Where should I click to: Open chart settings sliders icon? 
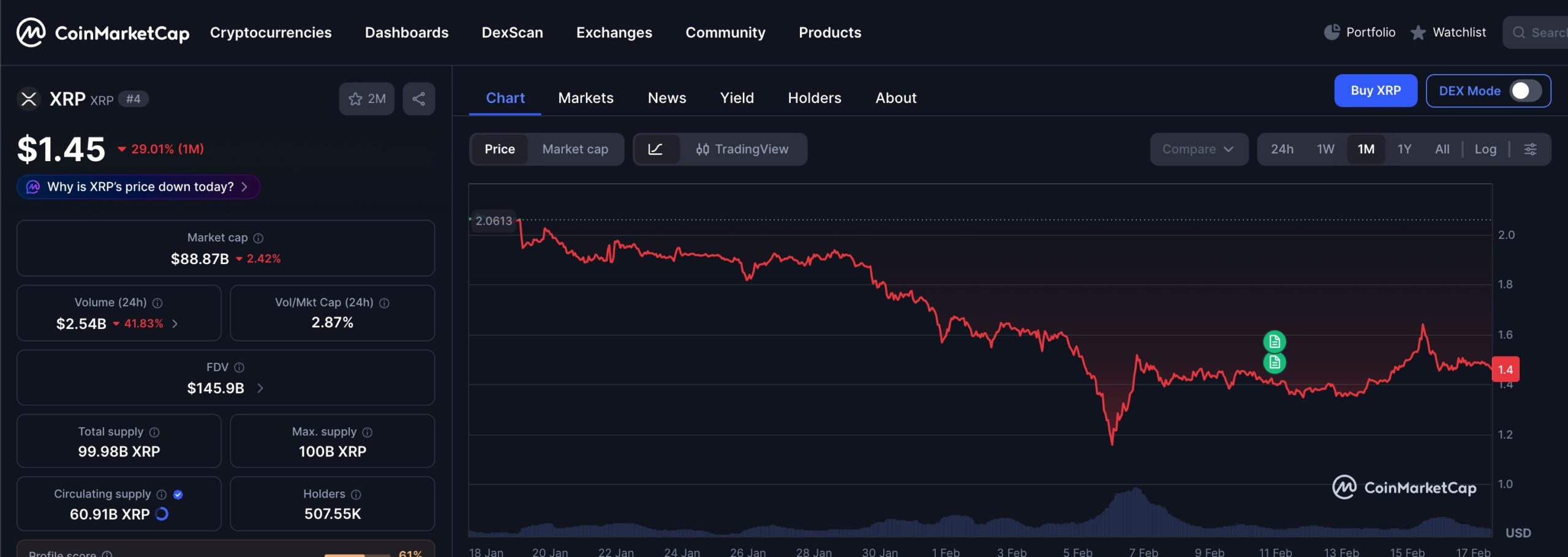click(x=1530, y=149)
